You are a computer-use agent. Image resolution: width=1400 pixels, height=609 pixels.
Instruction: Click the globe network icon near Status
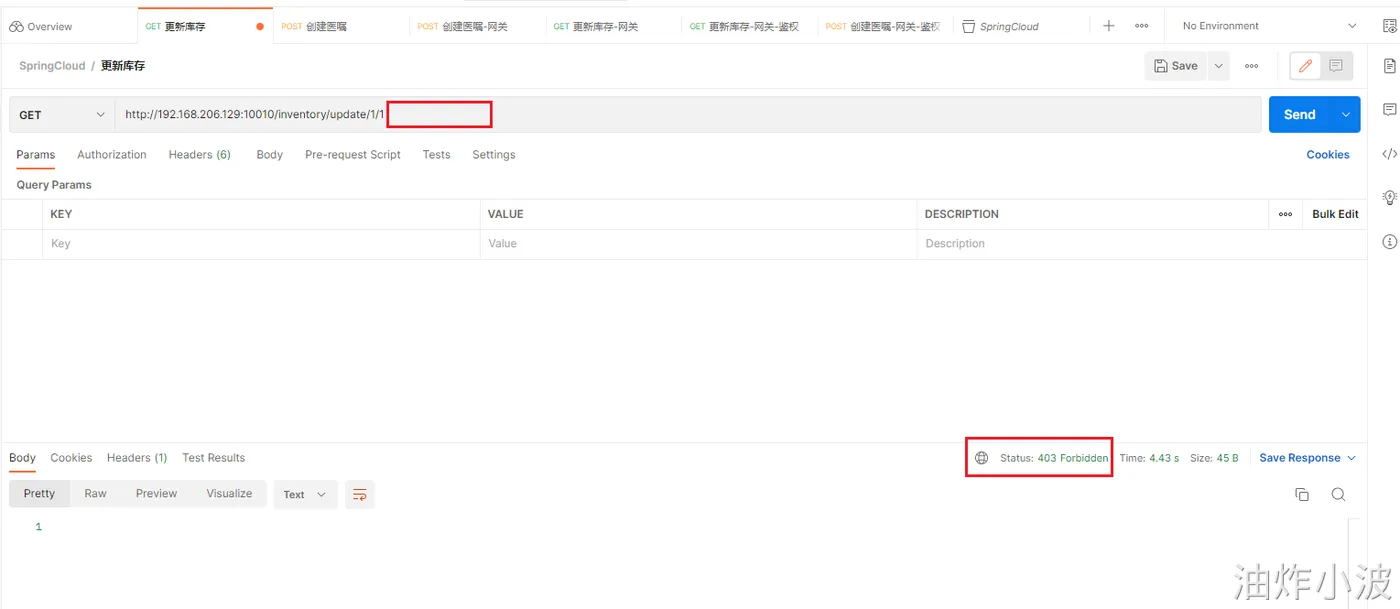(x=982, y=458)
